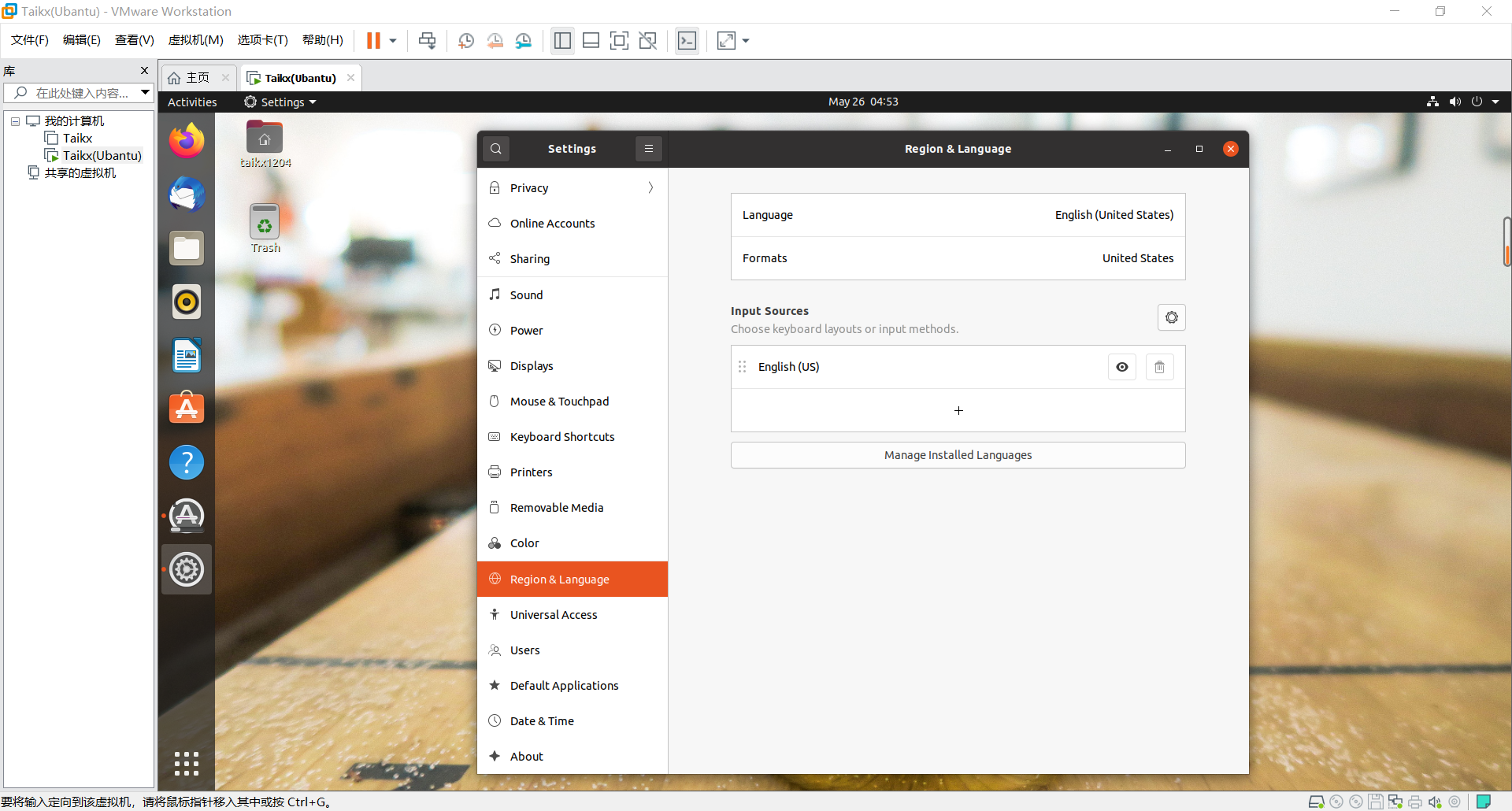Switch to the 主页 tab
Screen dimensions: 1512x811
pos(195,77)
